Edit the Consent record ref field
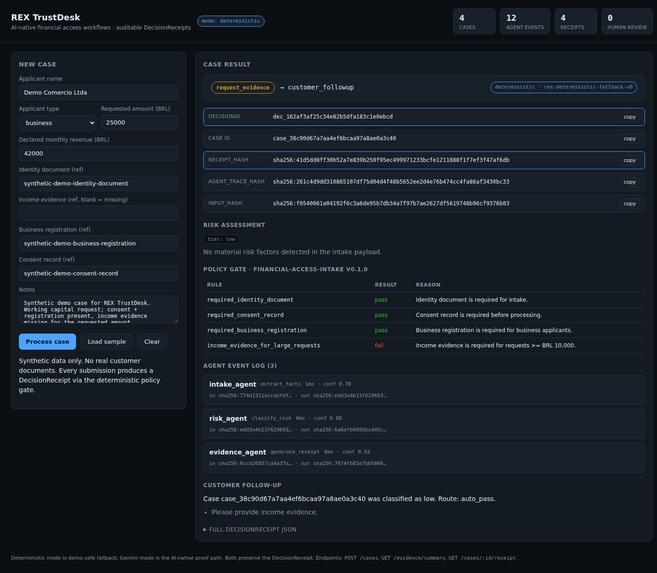657x573 pixels. coord(98,273)
